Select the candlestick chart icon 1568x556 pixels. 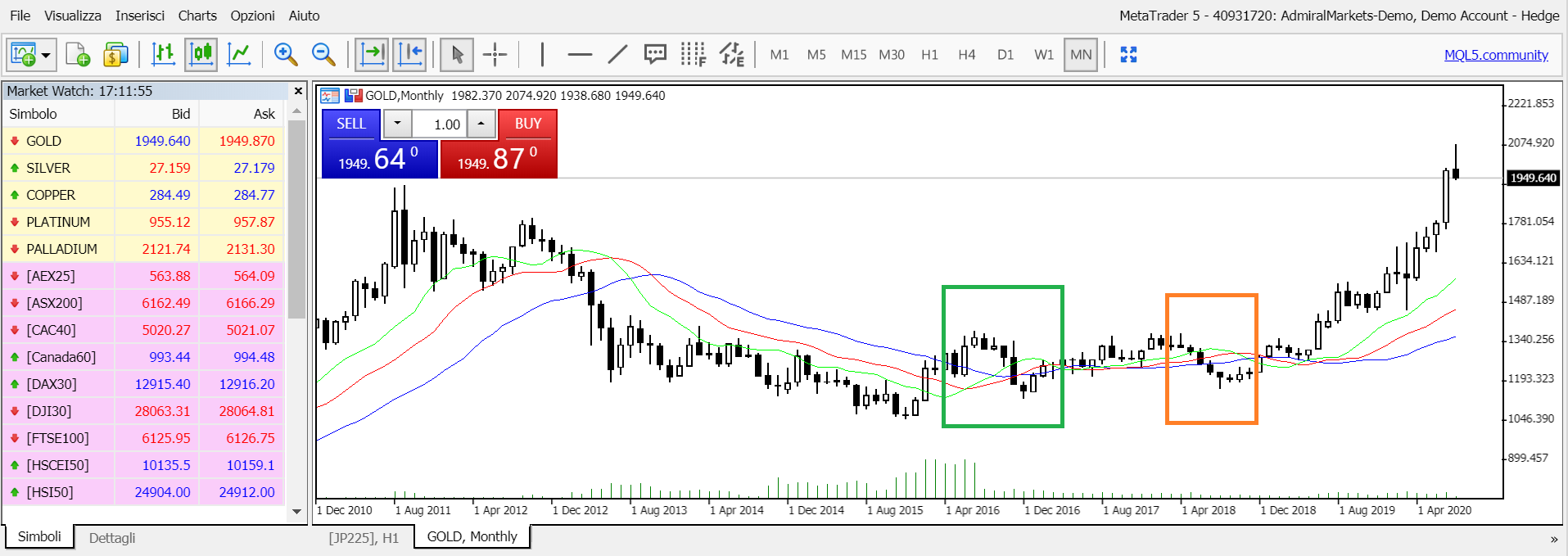(201, 55)
